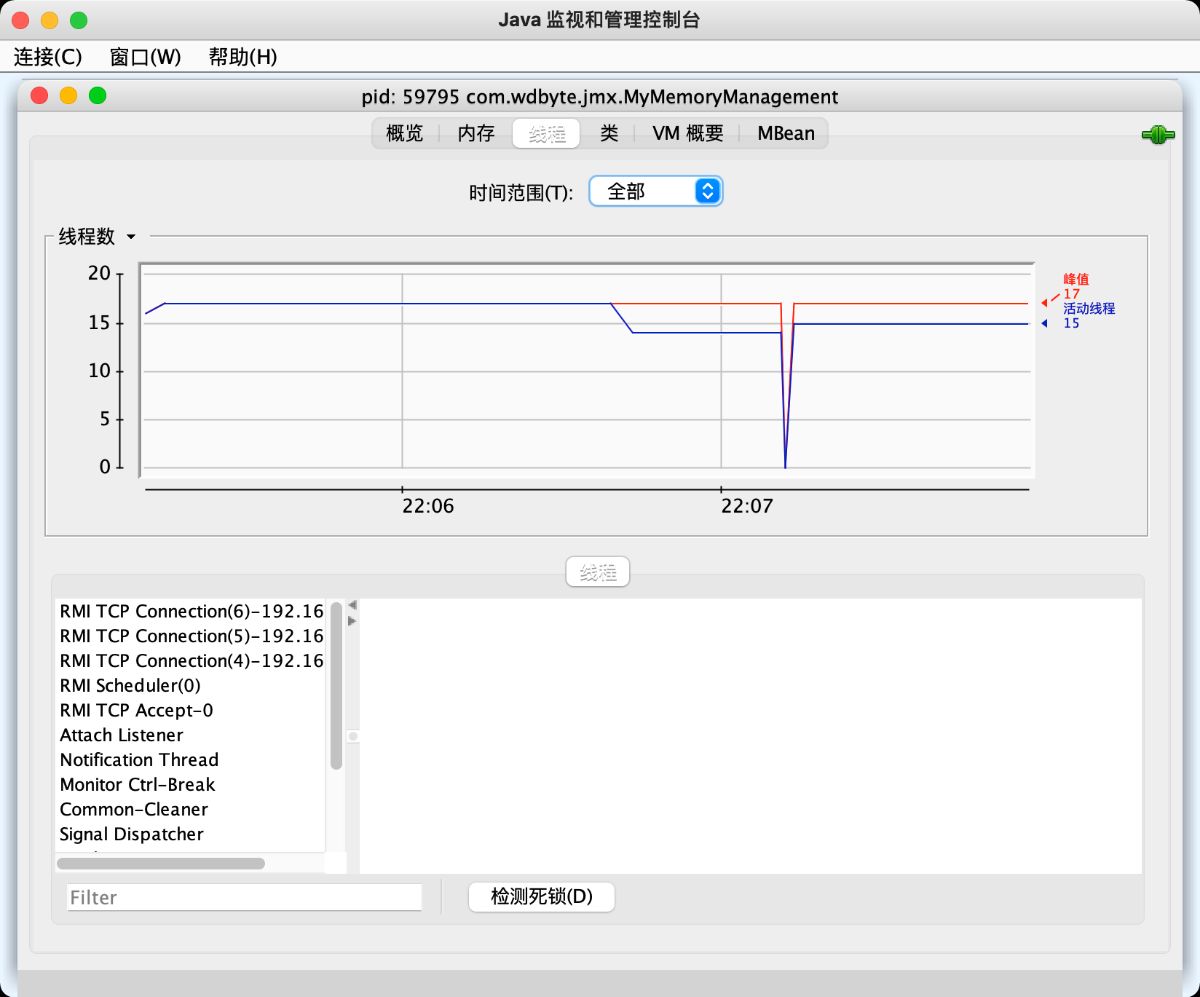Viewport: 1200px width, 997px height.
Task: Open the 连接(C) menu
Action: 48,57
